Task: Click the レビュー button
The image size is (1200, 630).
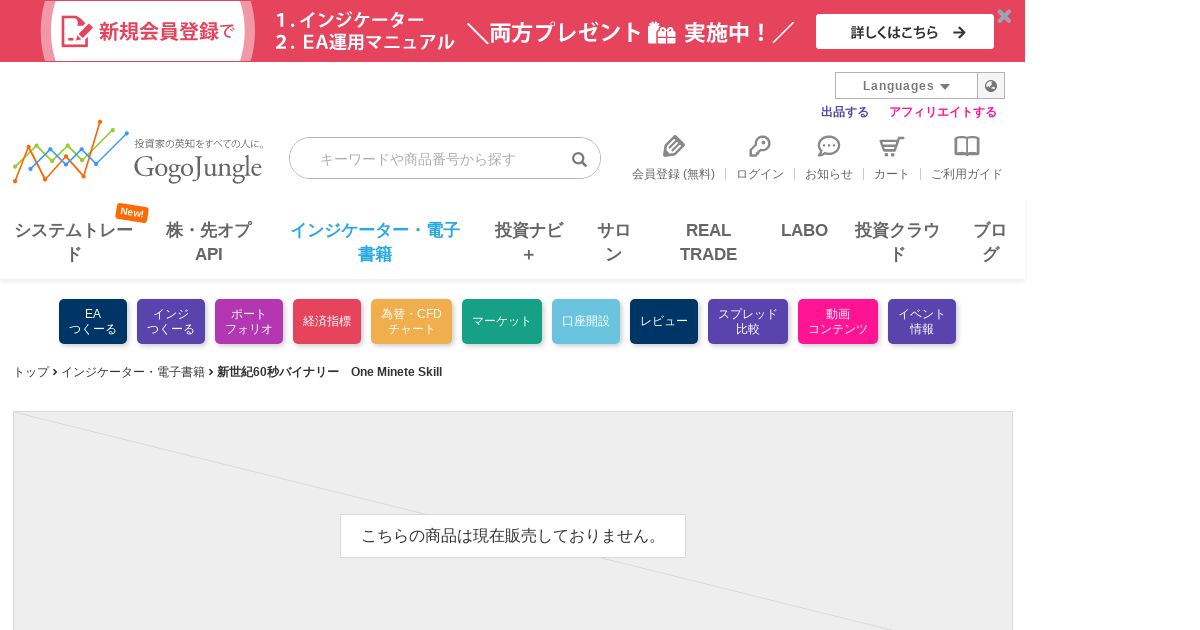Action: [664, 321]
